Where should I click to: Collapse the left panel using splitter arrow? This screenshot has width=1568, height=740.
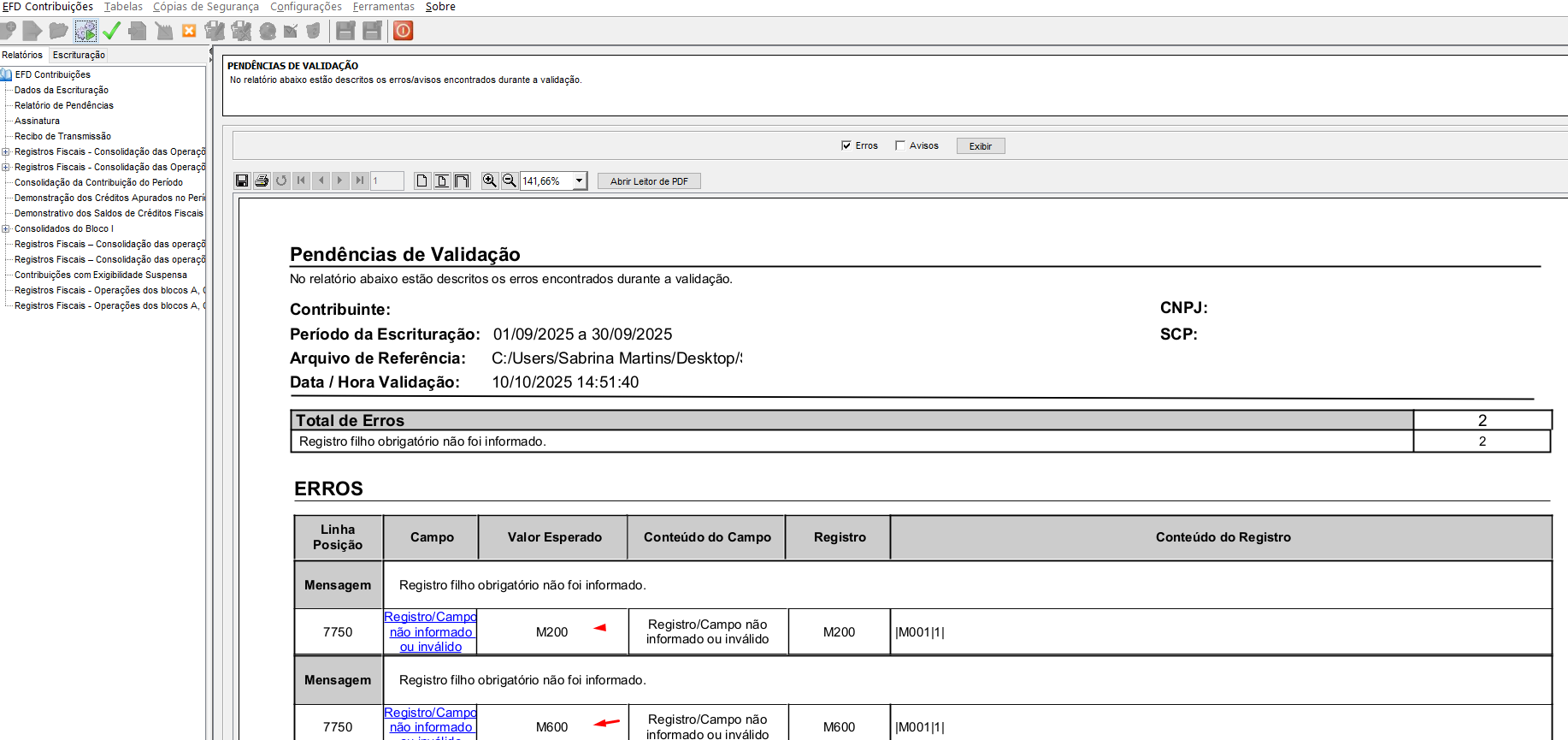pos(210,50)
